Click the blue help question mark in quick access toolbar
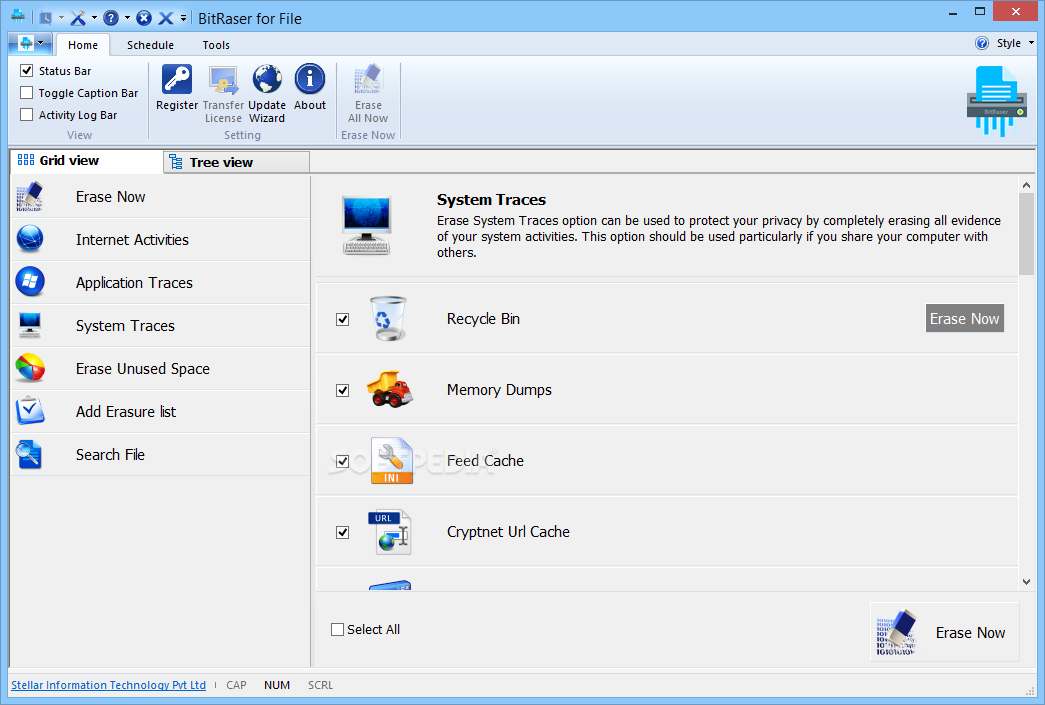 [x=111, y=18]
